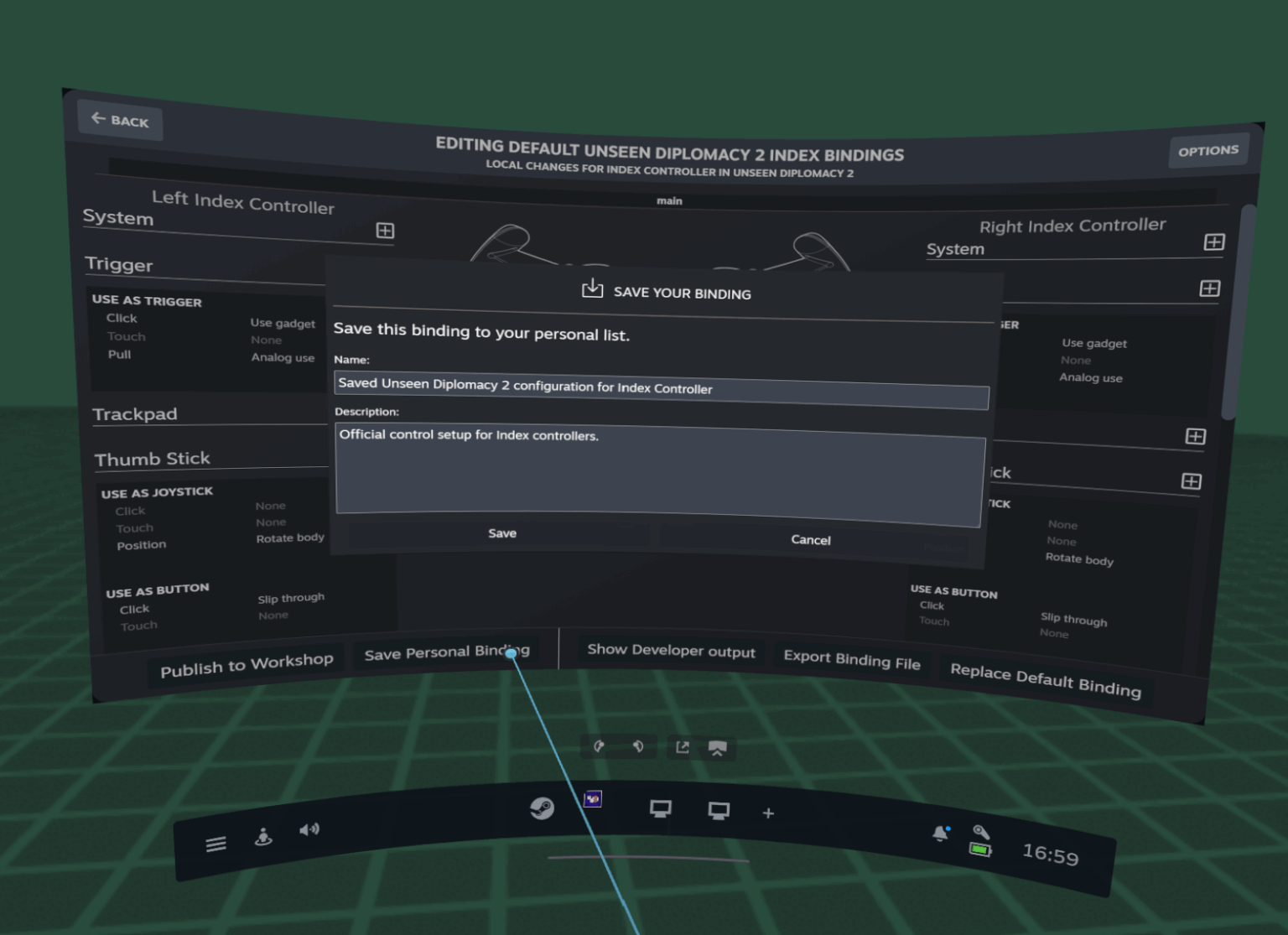Expand the Right Index Controller System panel

[x=1213, y=242]
